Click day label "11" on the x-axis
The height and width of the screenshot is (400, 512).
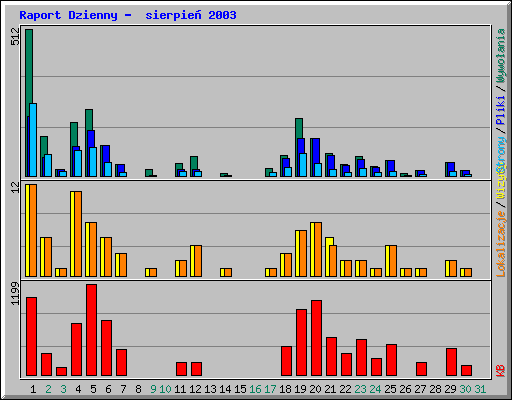point(180,389)
